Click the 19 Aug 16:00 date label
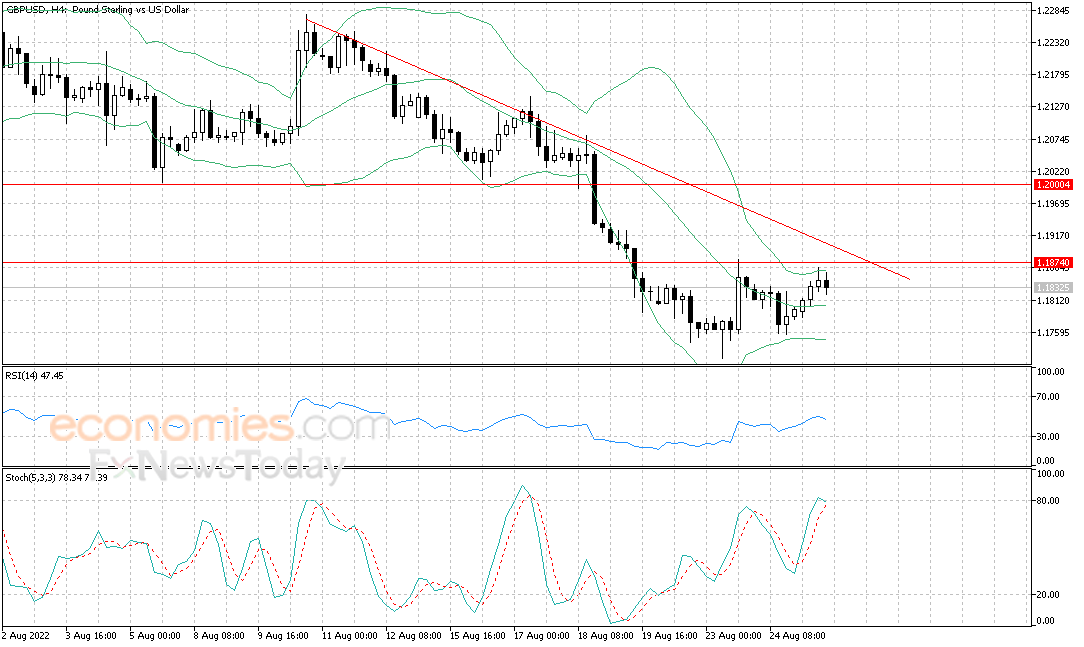This screenshot has height=647, width=1084. (x=670, y=635)
